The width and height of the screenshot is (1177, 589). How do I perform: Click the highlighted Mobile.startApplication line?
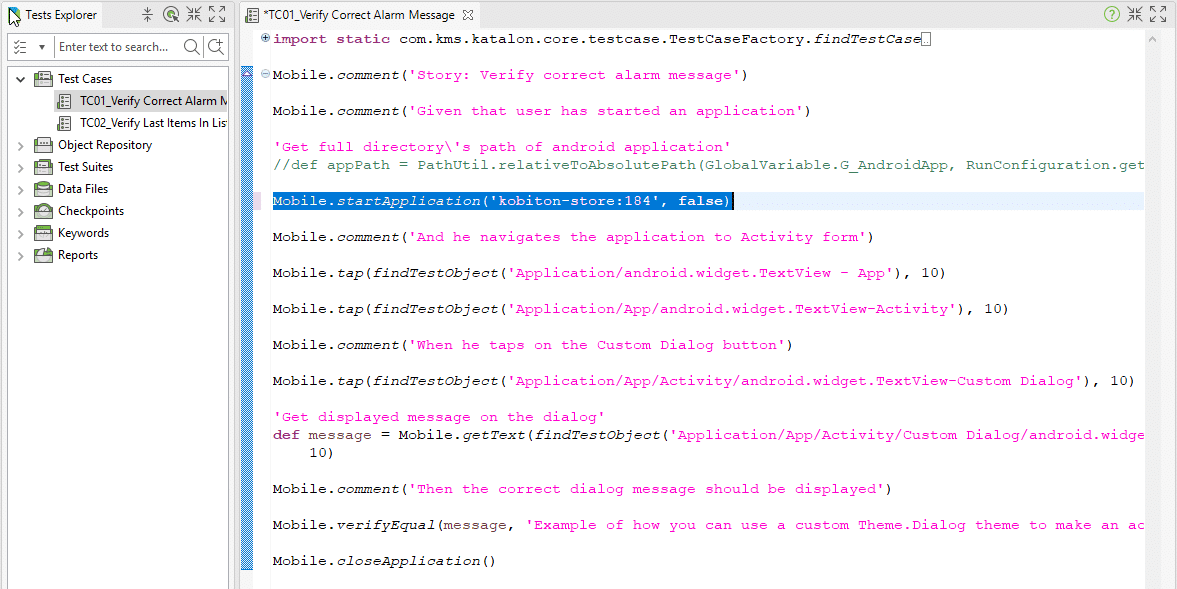point(501,201)
